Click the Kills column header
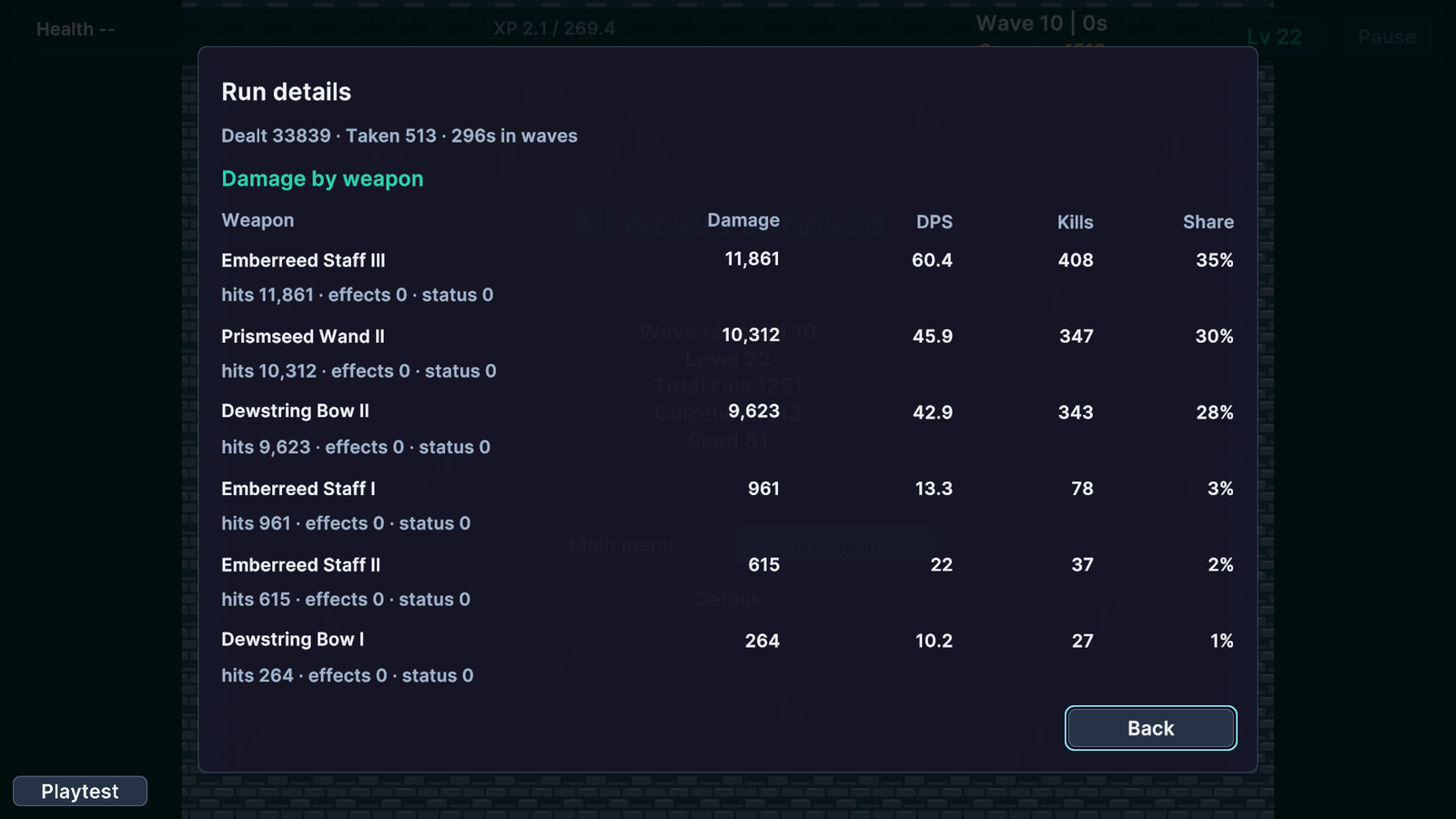Viewport: 1456px width, 819px height. click(1076, 222)
